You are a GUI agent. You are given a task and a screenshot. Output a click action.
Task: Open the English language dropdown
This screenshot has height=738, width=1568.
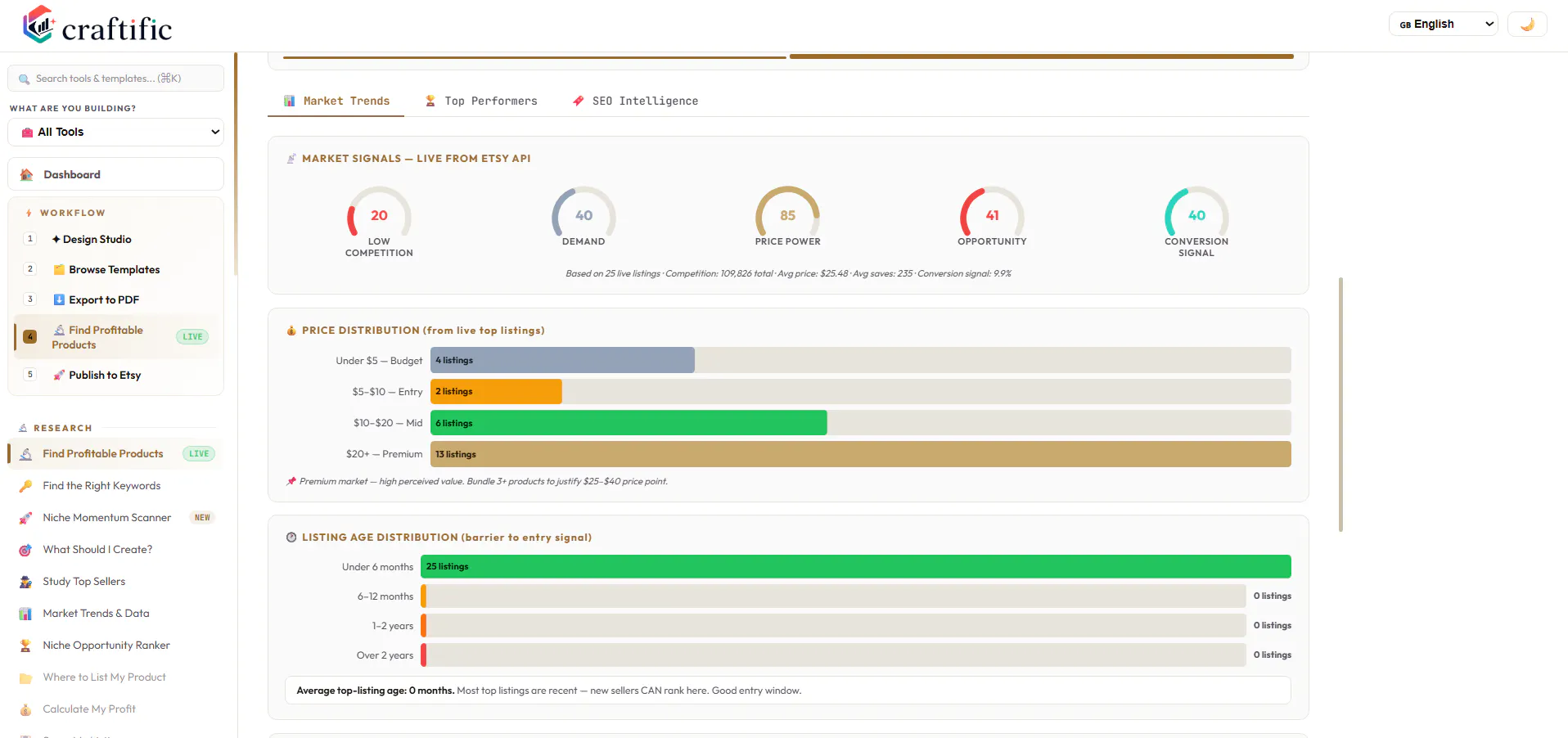point(1444,25)
